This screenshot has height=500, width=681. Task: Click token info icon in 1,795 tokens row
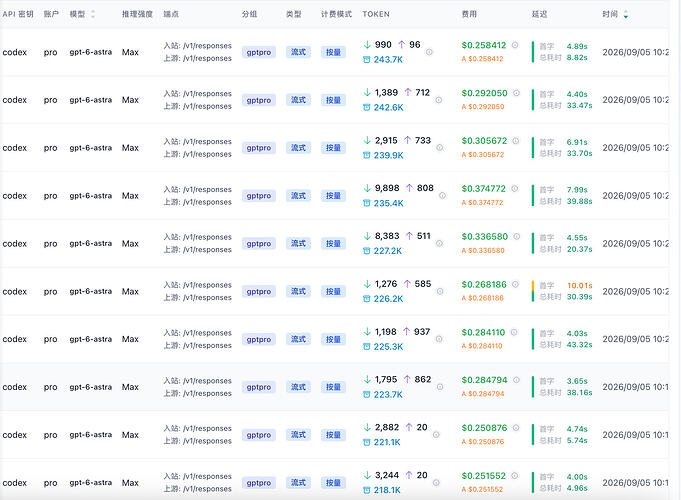pos(440,387)
